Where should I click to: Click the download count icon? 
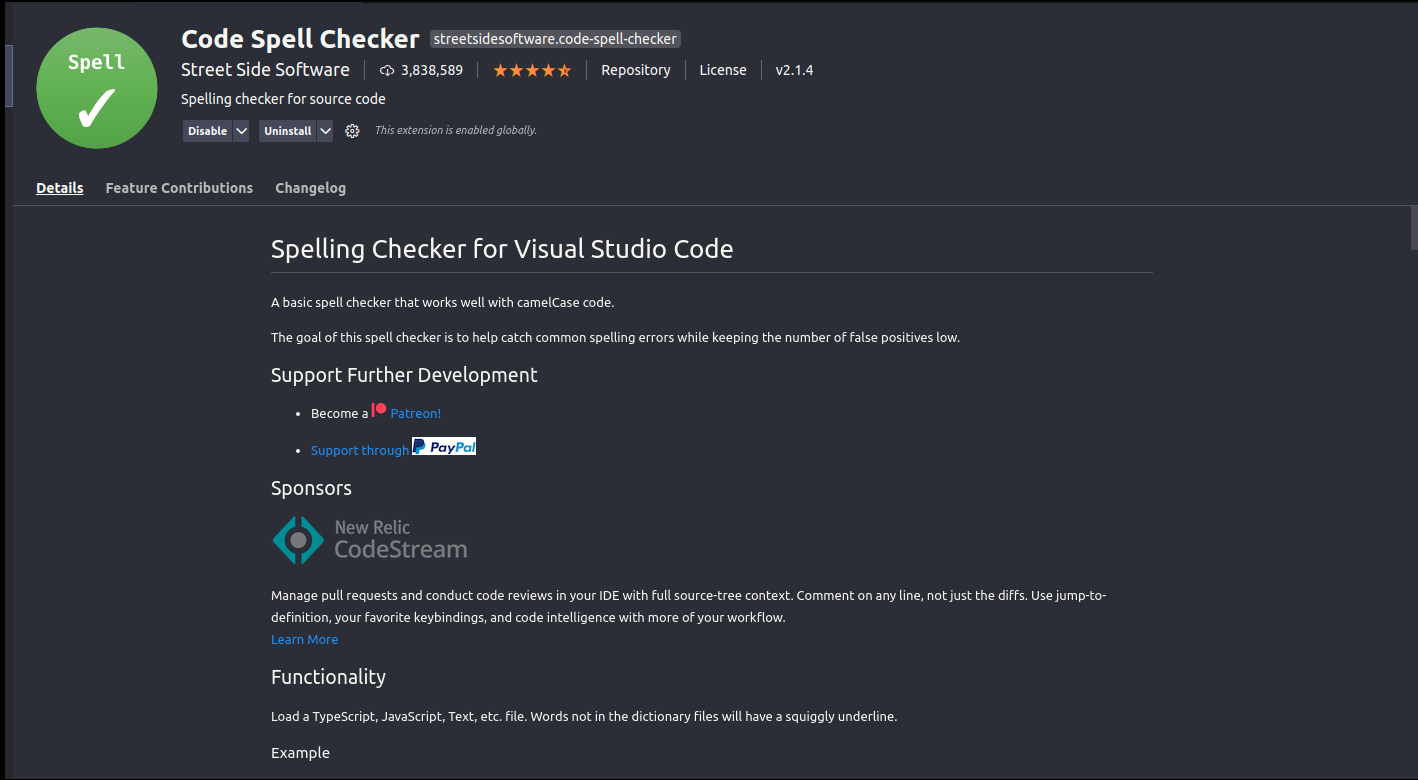point(386,70)
